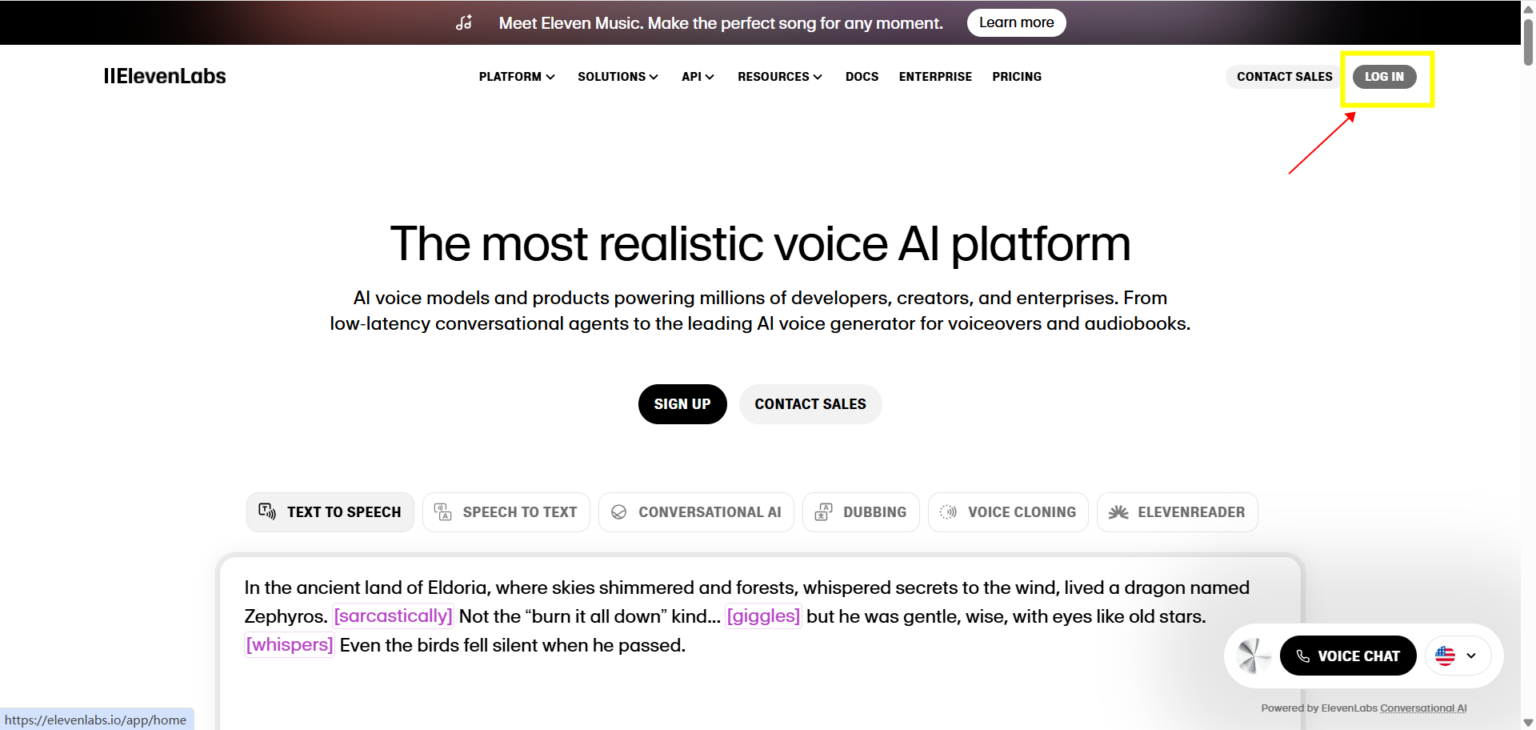Click the music note icon in the banner
The width and height of the screenshot is (1536, 730).
click(463, 22)
